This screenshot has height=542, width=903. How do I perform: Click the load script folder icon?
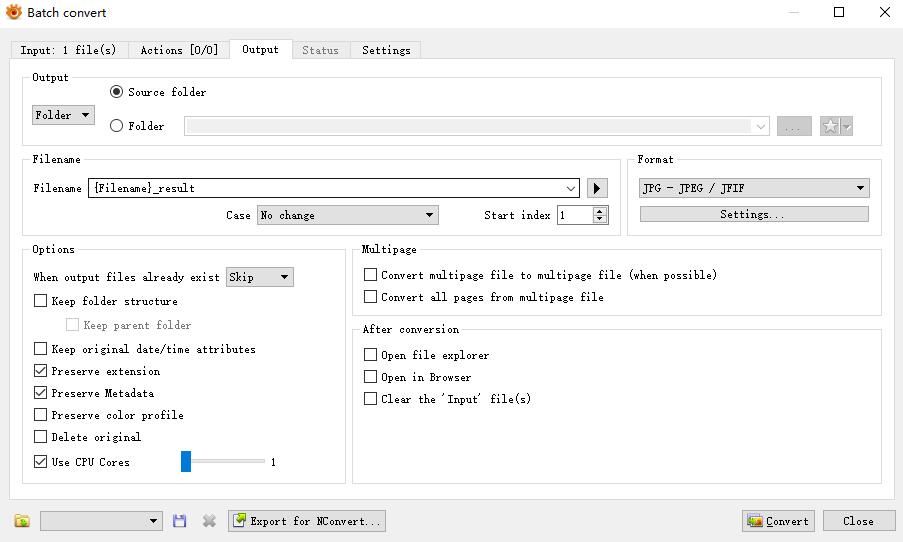click(x=22, y=521)
